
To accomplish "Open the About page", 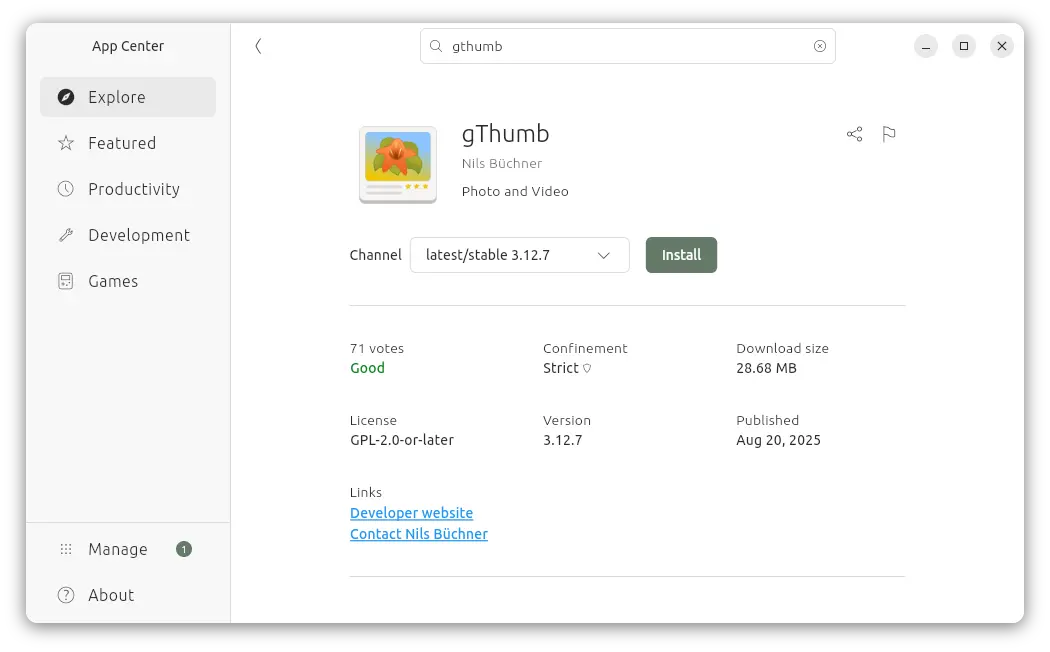I will point(128,595).
